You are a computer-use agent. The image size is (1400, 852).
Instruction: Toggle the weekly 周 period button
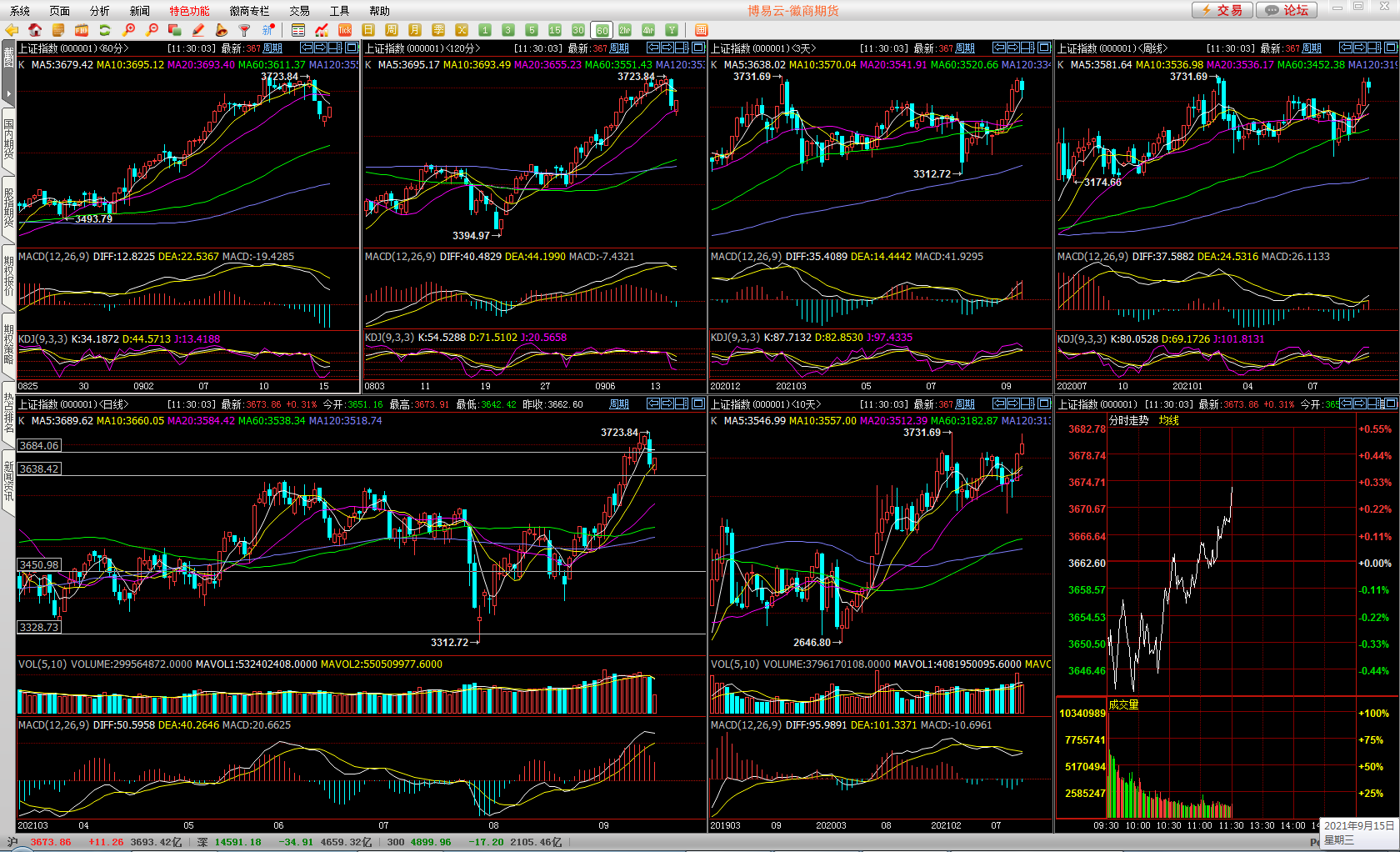392,30
